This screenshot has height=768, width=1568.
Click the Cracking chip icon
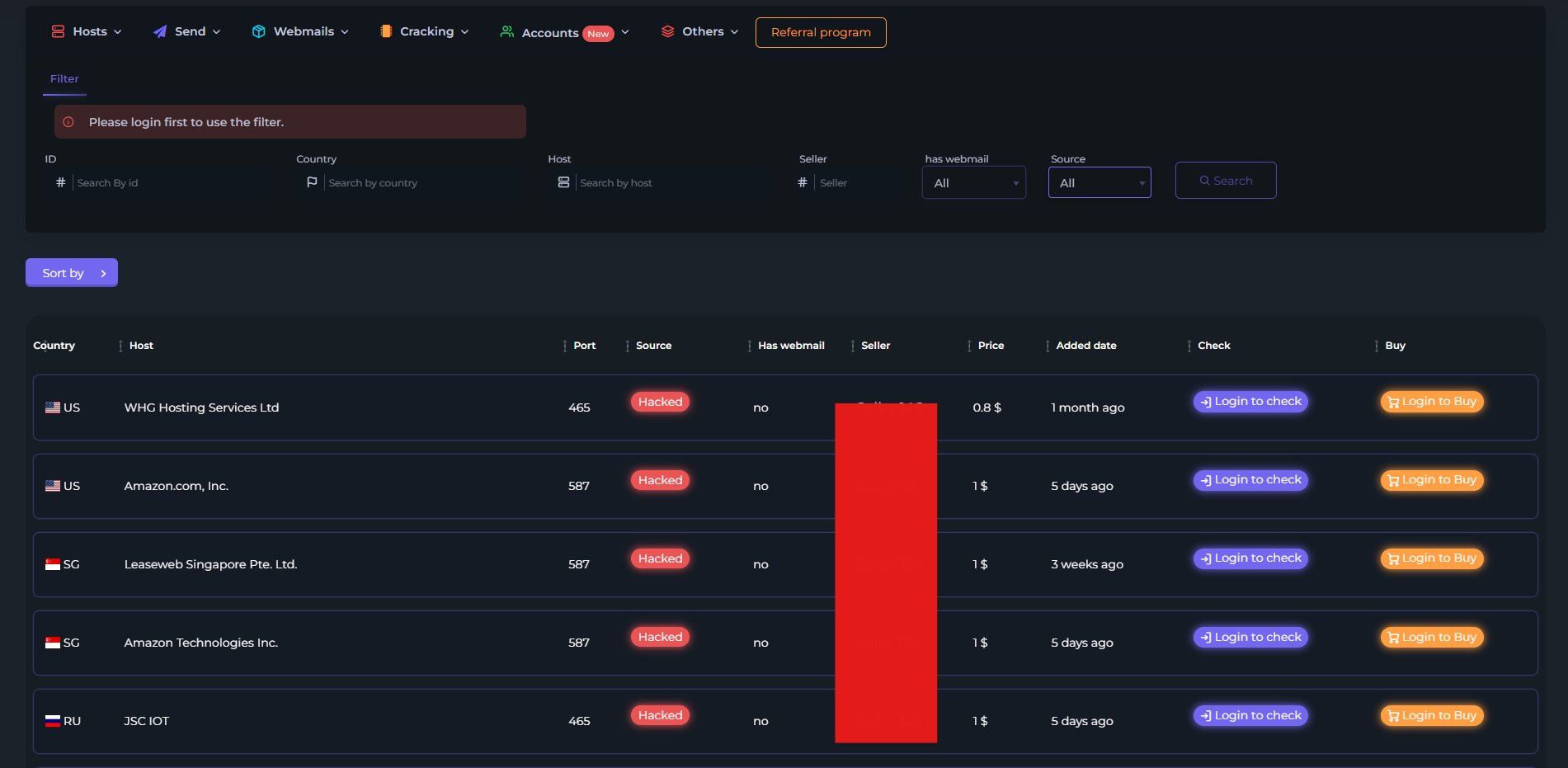point(386,31)
